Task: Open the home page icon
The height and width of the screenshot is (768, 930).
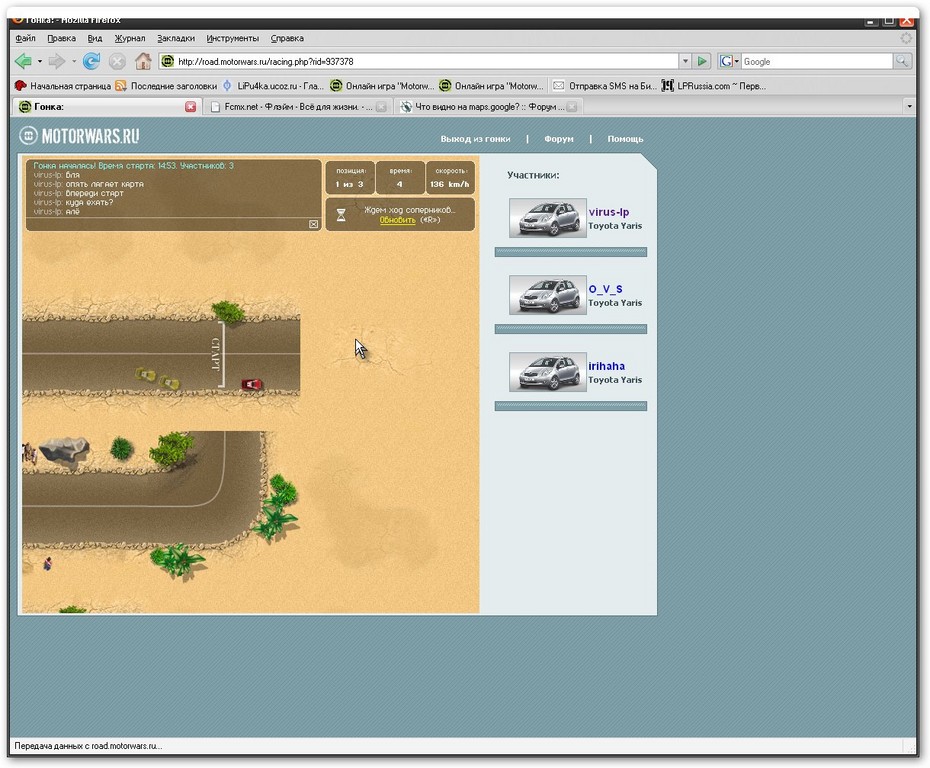Action: point(143,61)
